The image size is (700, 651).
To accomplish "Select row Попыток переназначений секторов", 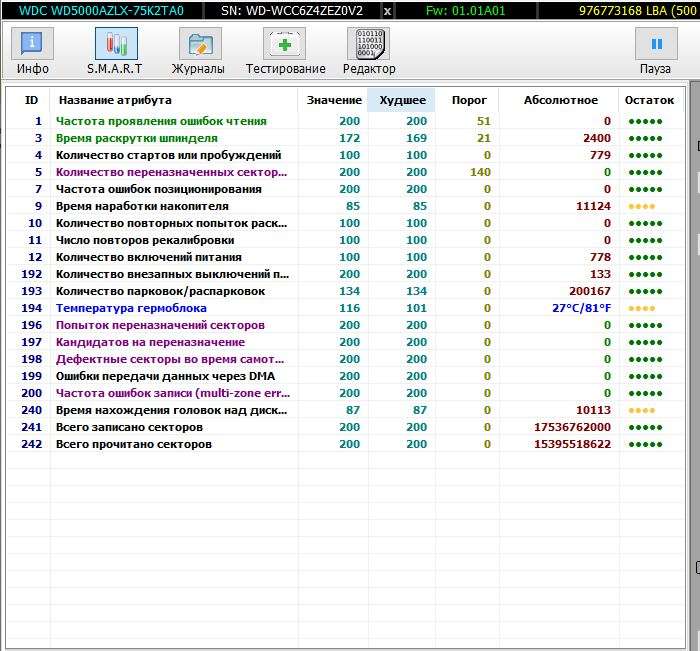I will pyautogui.click(x=345, y=325).
